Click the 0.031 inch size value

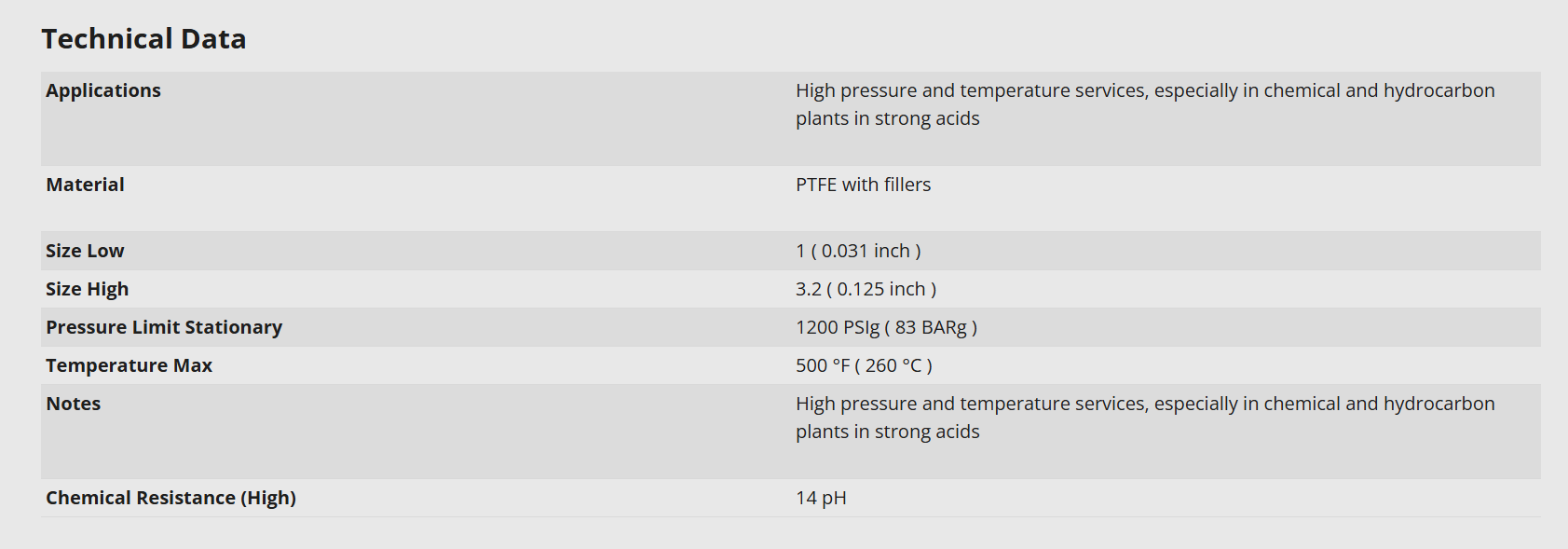[866, 251]
